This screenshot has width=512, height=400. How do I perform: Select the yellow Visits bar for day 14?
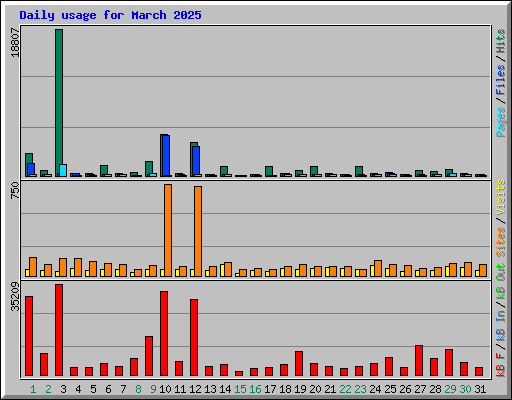222,270
